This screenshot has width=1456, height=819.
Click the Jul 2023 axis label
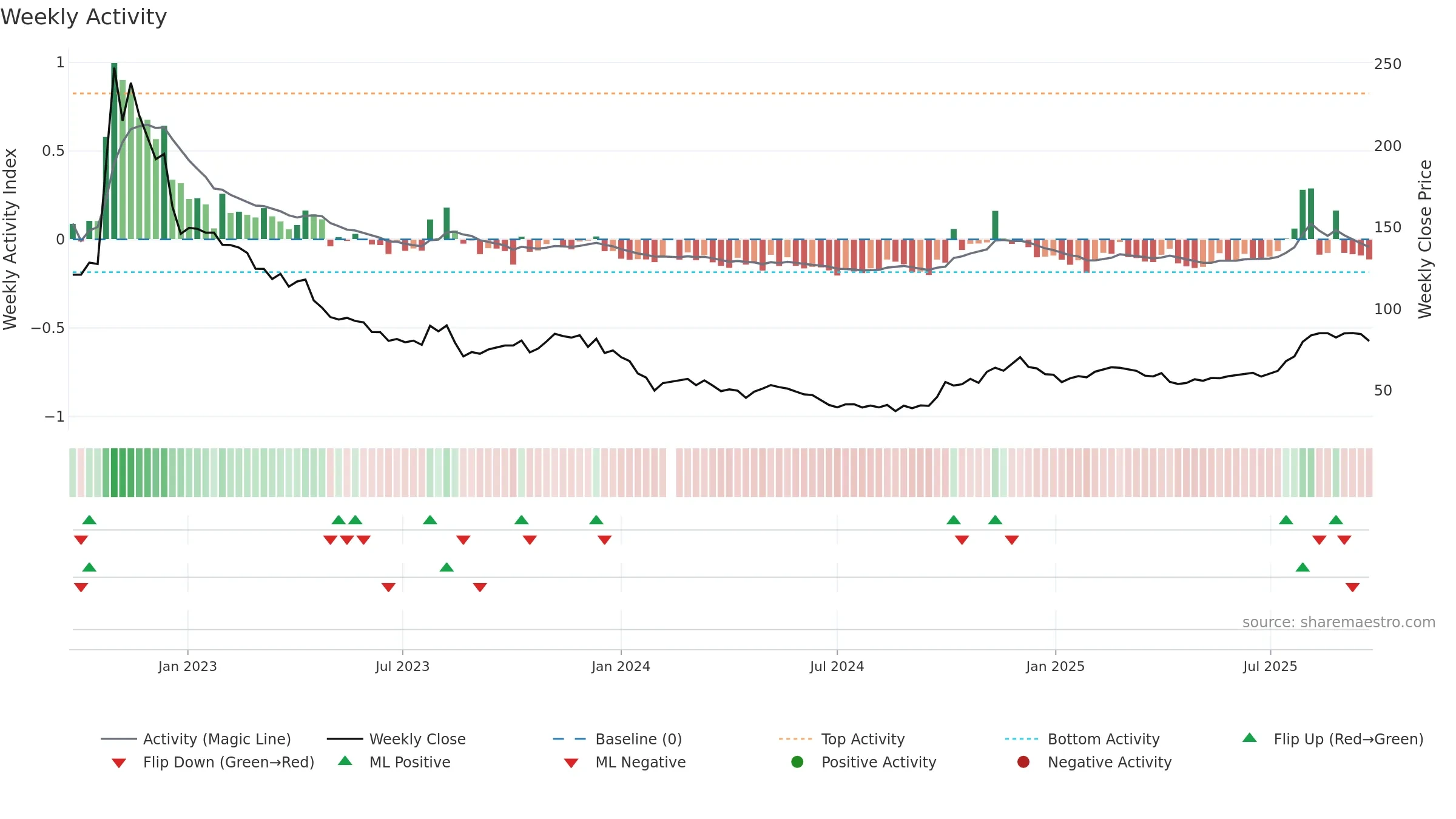point(402,666)
